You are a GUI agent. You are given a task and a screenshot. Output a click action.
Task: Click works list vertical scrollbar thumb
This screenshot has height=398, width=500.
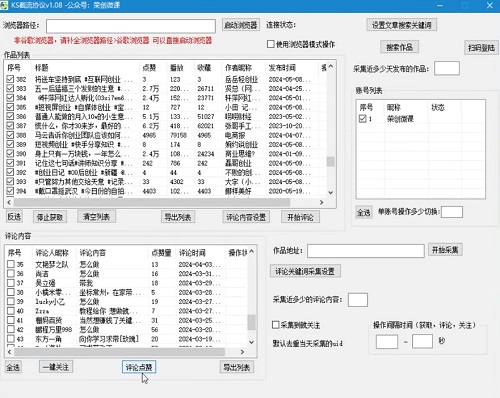331,162
